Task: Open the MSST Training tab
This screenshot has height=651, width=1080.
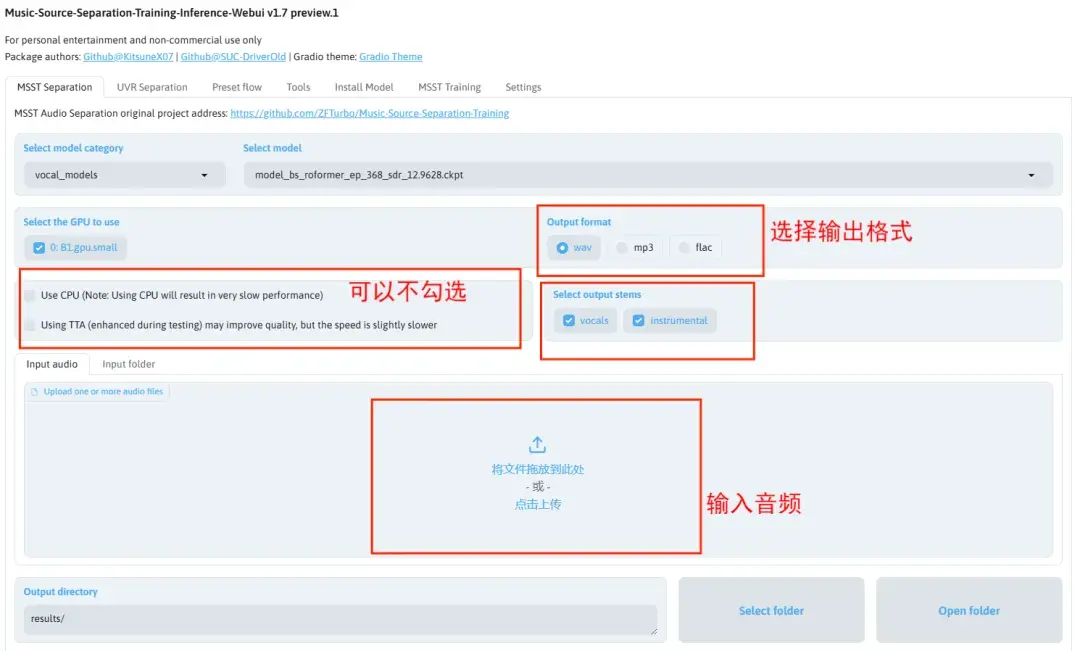Action: tap(449, 87)
